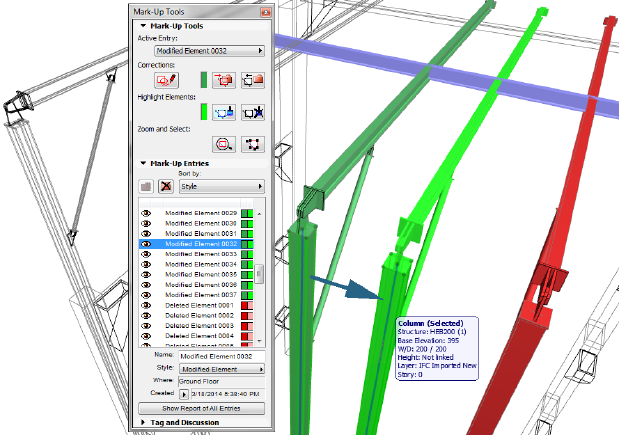Click the Zoom to Elements magnifier icon
Viewport: 619px width, 435px height.
224,144
